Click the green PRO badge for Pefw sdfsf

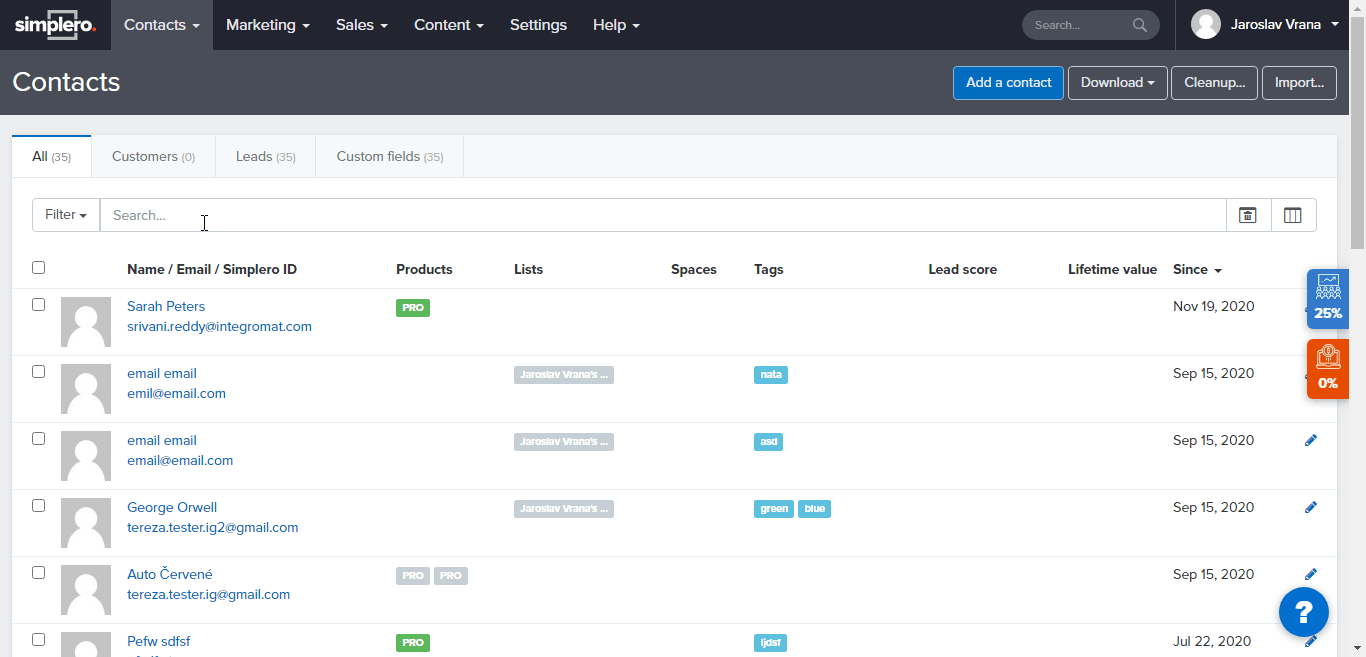click(413, 643)
